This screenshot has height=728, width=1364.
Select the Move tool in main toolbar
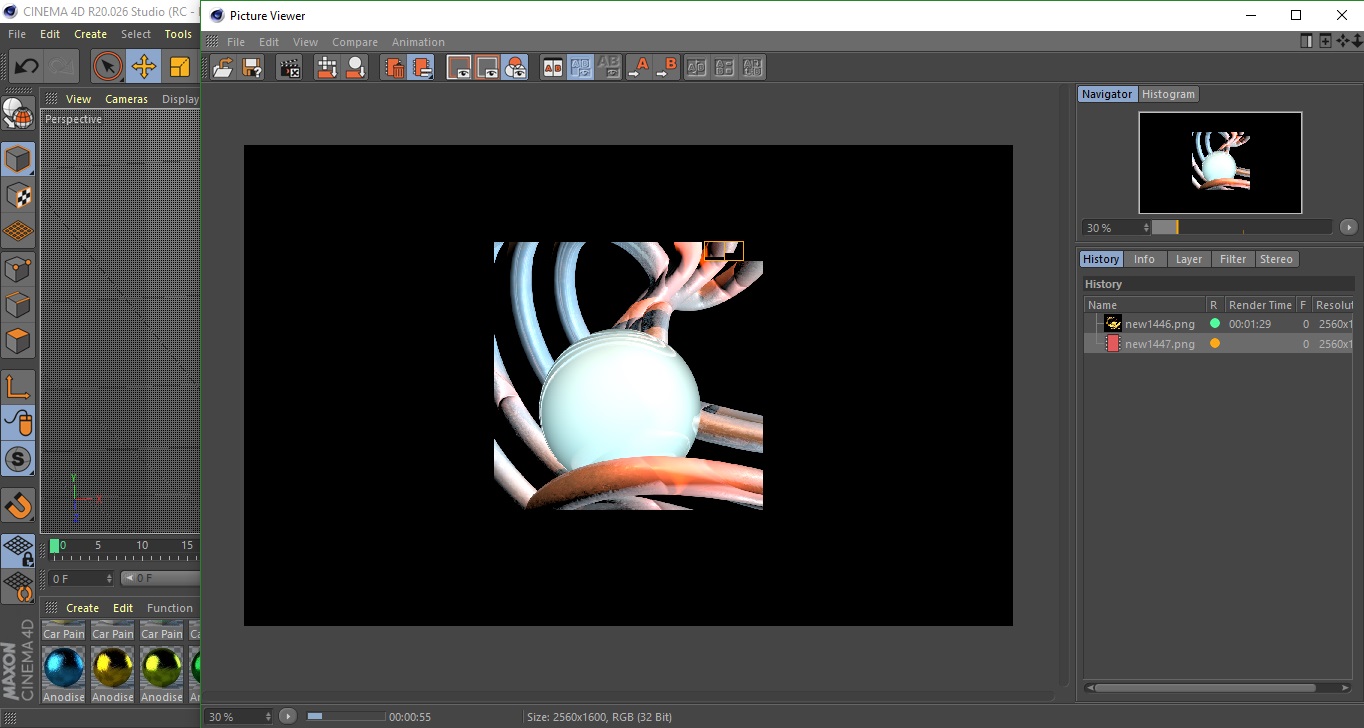(x=143, y=67)
